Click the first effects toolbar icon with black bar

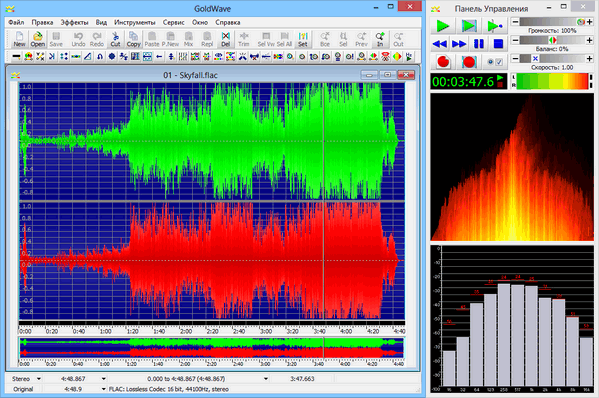[x=16, y=57]
